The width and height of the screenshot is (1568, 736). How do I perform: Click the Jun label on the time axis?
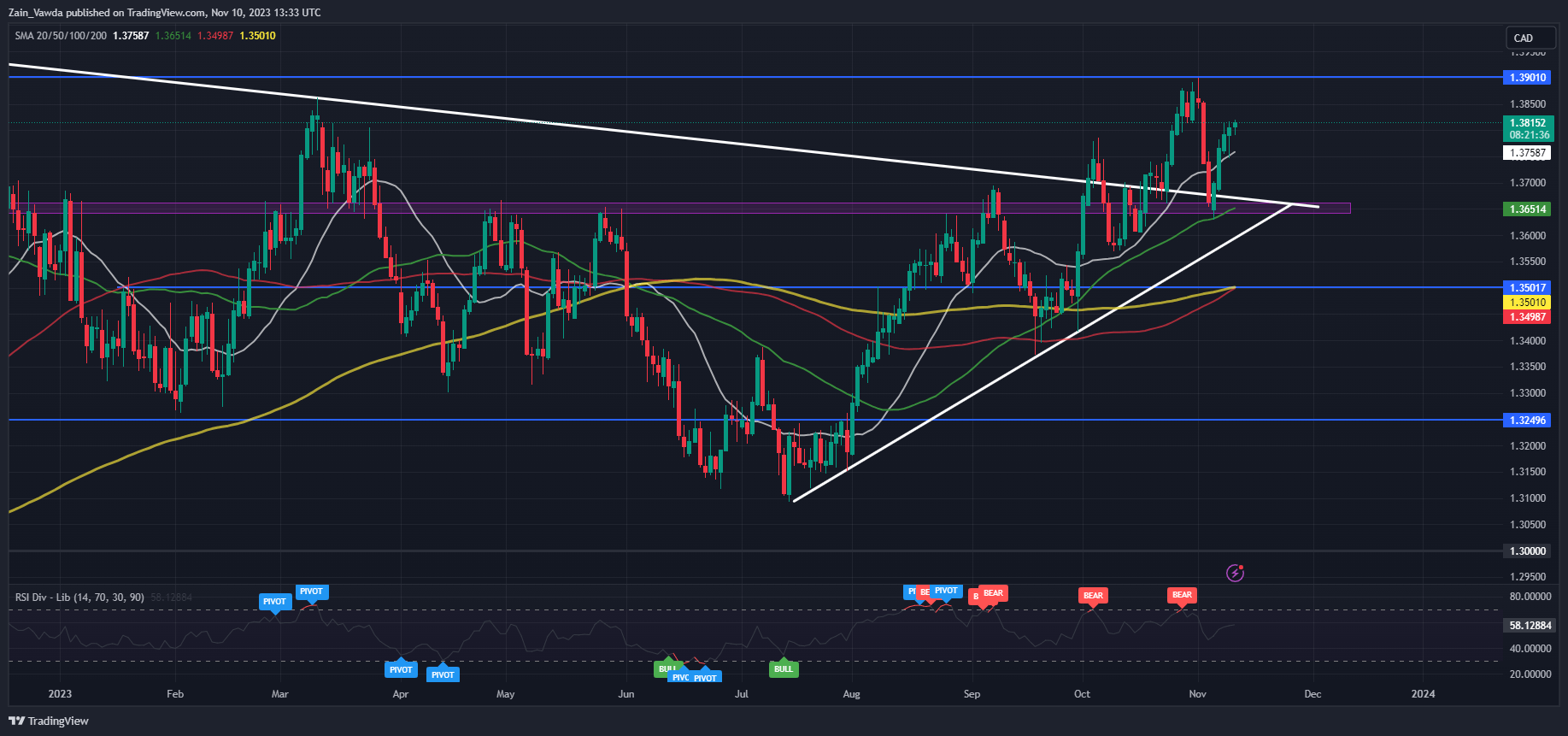(x=626, y=694)
